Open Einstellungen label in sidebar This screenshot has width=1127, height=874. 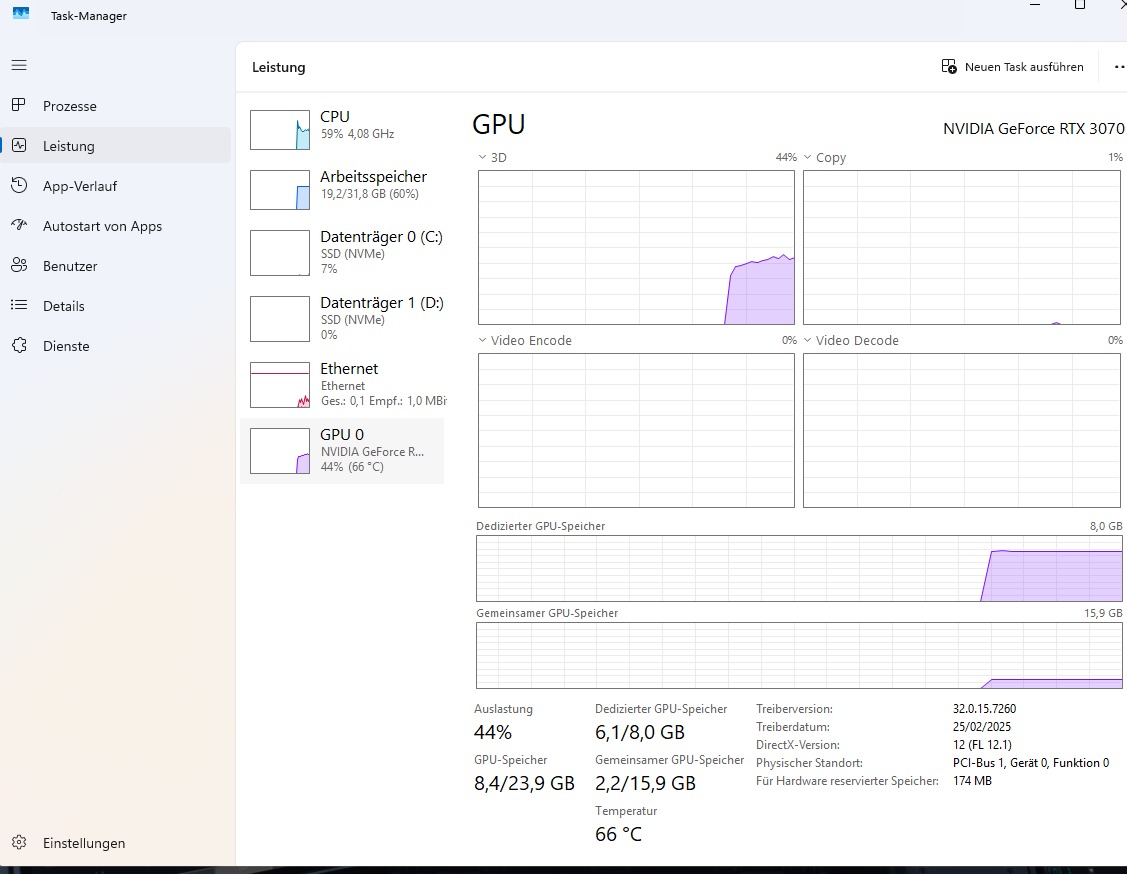tap(84, 843)
